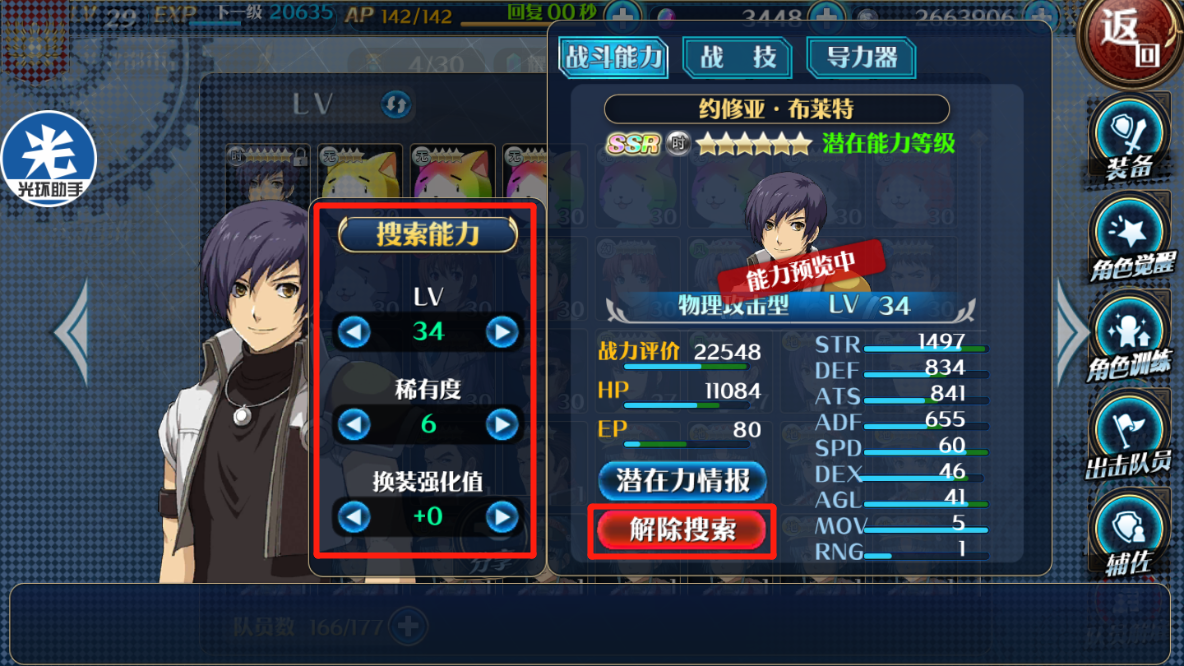The height and width of the screenshot is (666, 1184).
Task: Decrease 换装强化值 with left arrow
Action: pyautogui.click(x=354, y=517)
